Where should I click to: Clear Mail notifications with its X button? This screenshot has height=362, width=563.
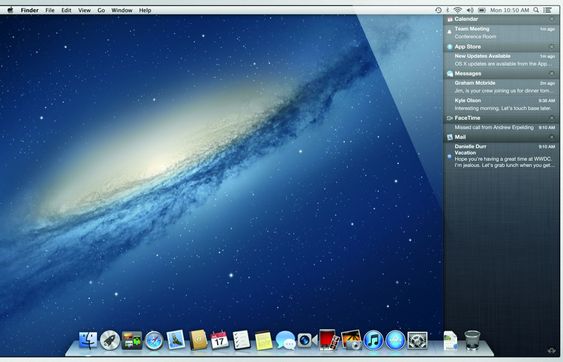coord(552,137)
